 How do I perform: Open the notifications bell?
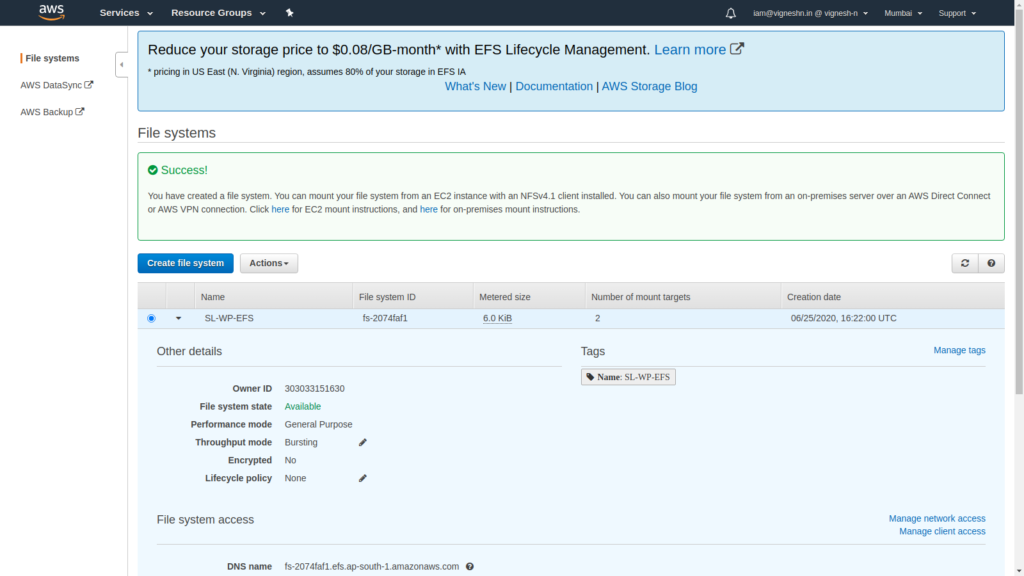coord(730,13)
